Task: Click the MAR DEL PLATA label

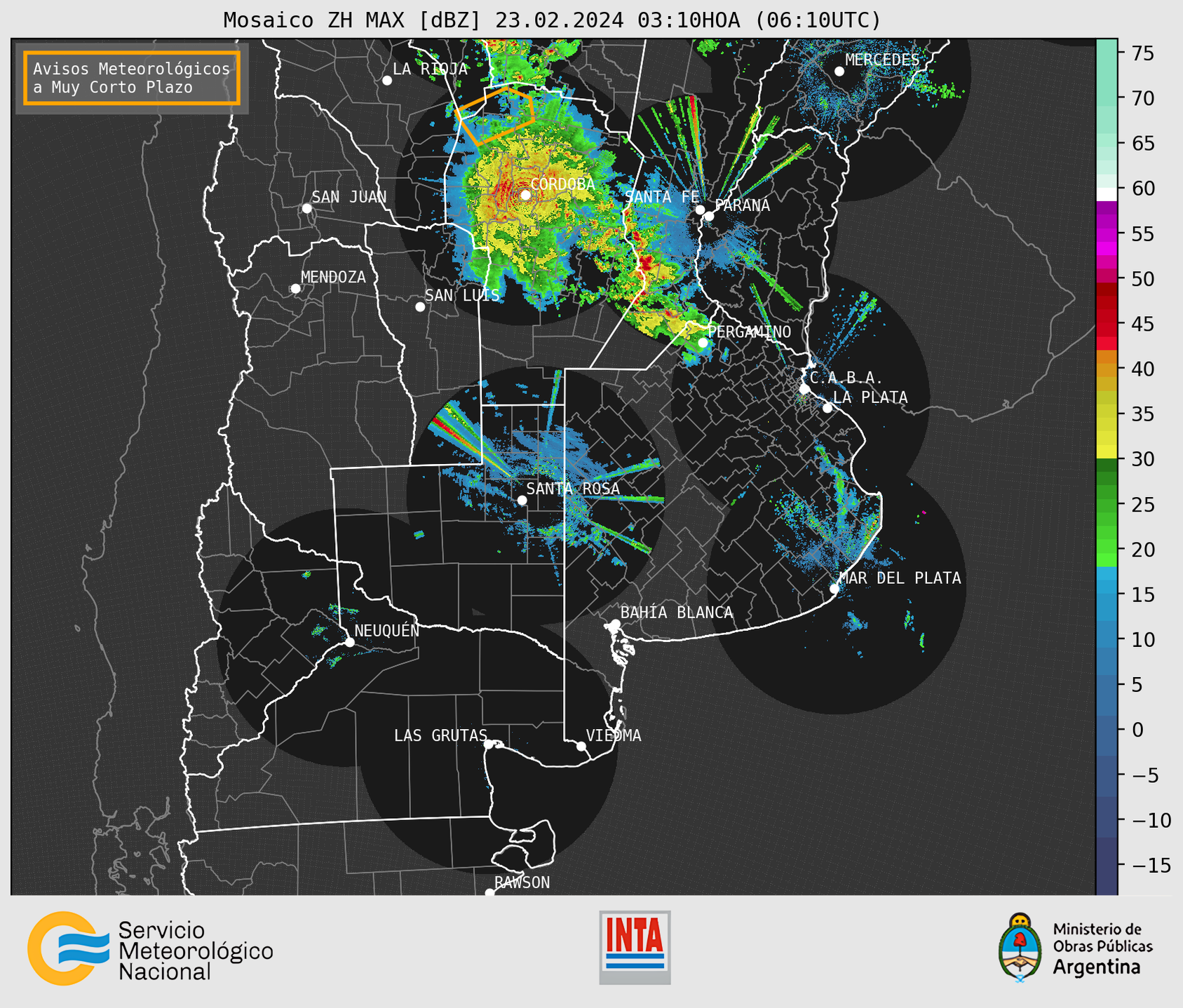Action: click(x=900, y=578)
